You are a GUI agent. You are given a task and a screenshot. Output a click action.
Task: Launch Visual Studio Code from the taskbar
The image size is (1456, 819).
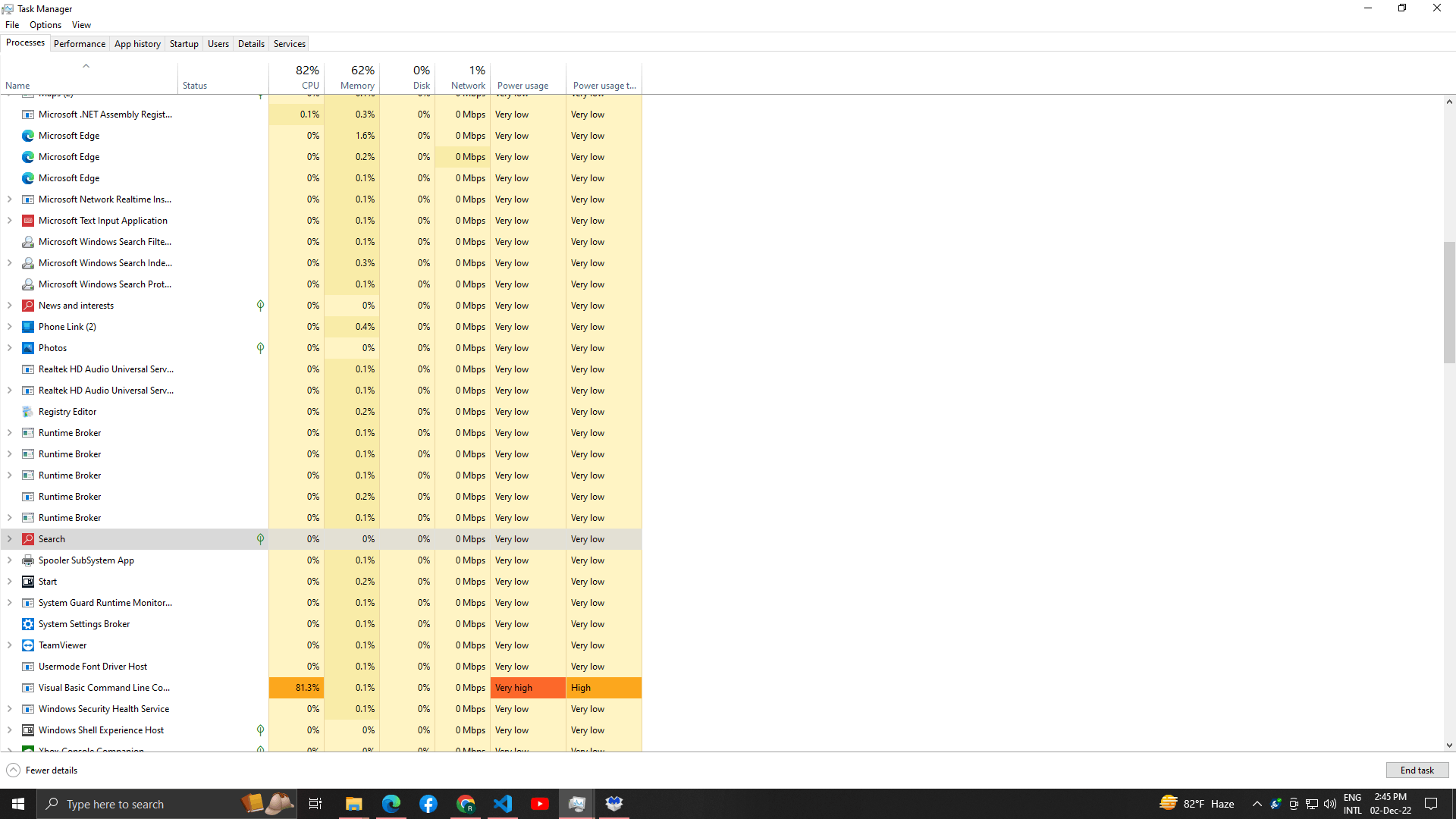[503, 803]
